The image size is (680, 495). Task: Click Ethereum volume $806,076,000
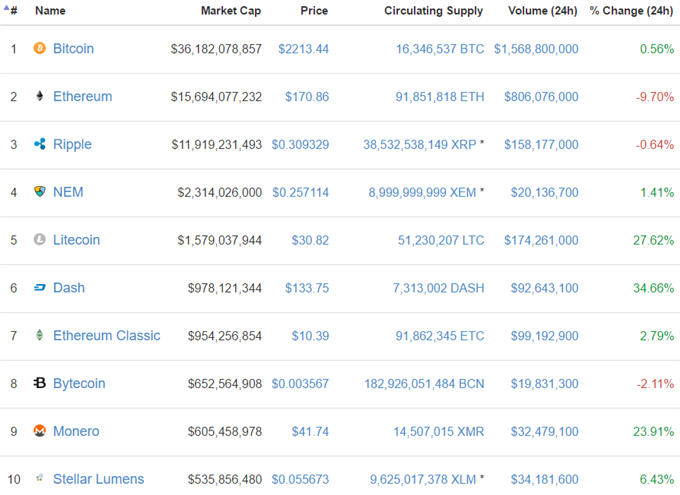tap(541, 97)
